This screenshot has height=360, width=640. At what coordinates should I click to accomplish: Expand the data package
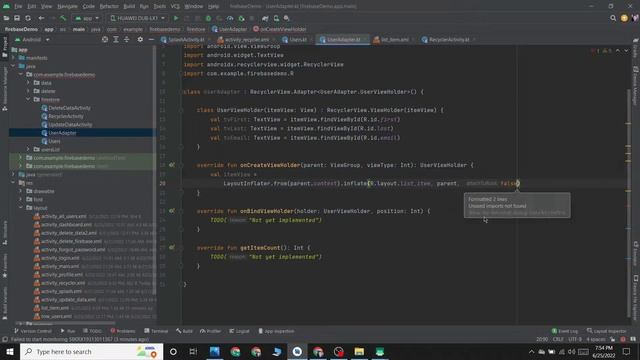pyautogui.click(x=28, y=83)
